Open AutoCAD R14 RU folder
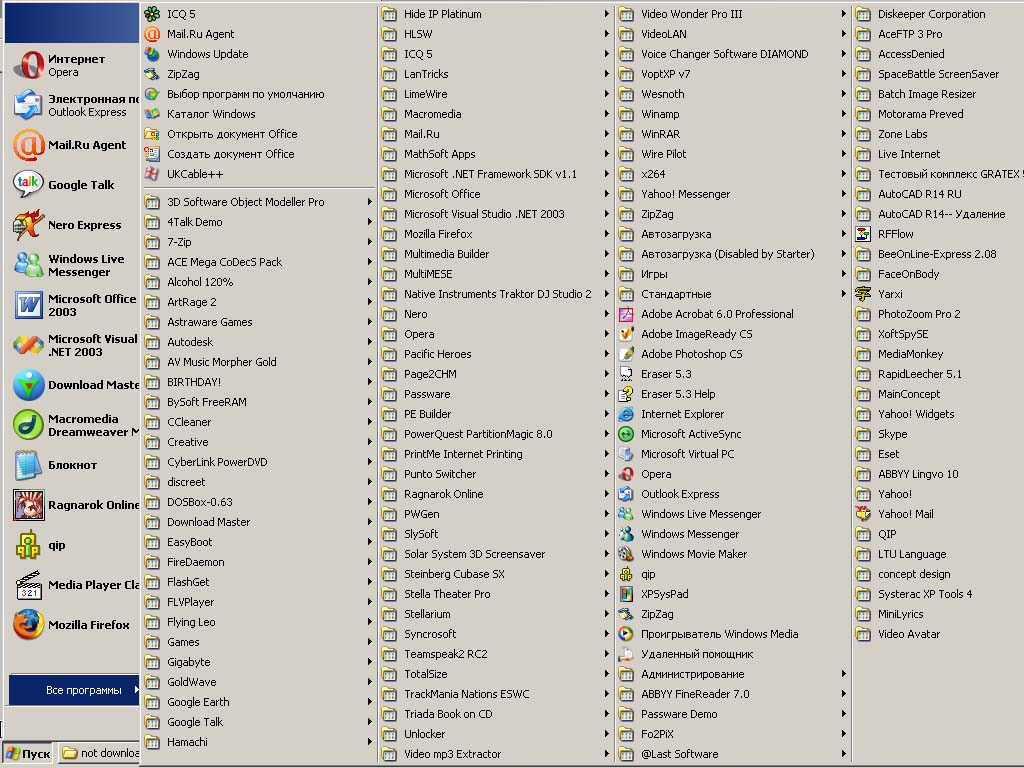Viewport: 1024px width, 768px height. 938,194
